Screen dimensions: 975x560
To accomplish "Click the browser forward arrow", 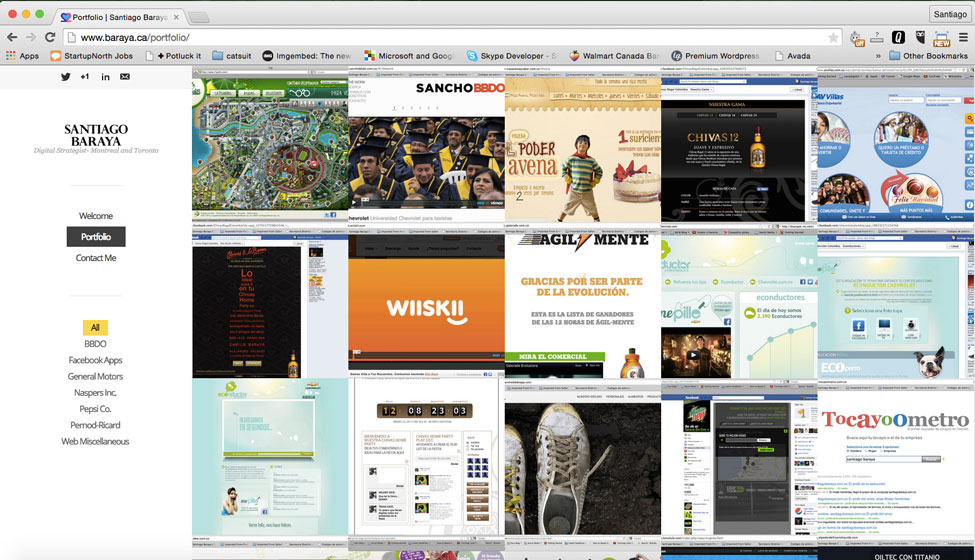I will tap(31, 37).
